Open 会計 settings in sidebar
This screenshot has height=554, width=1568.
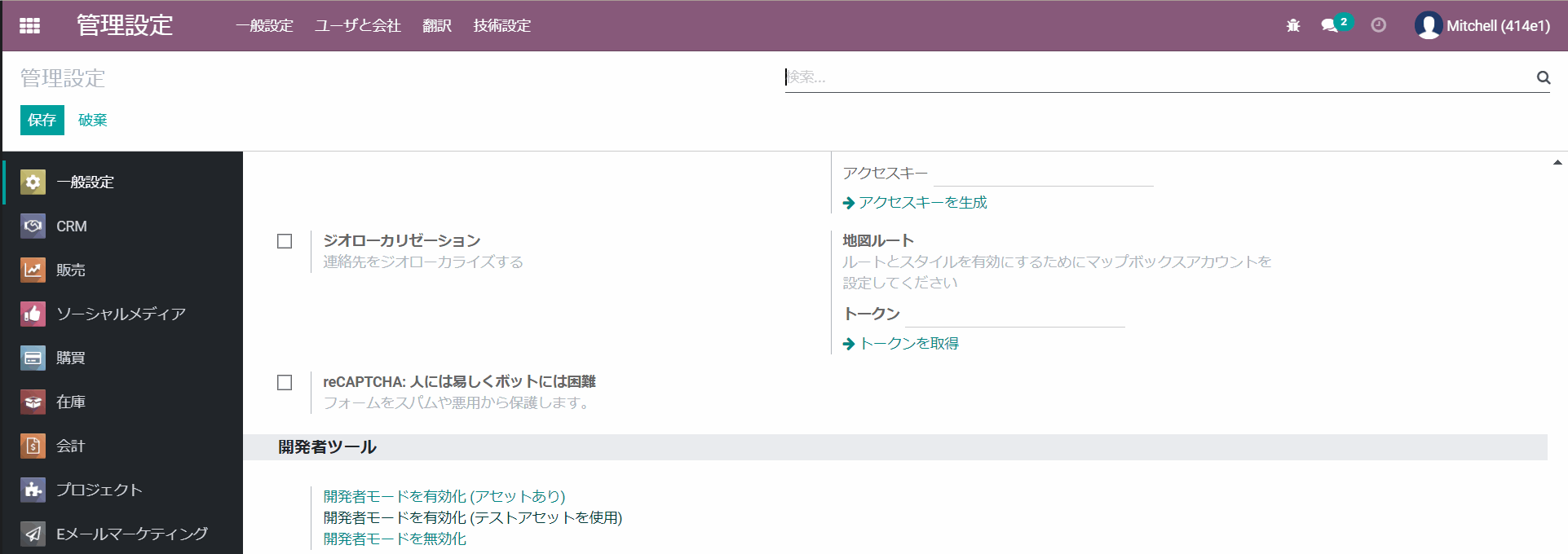123,446
